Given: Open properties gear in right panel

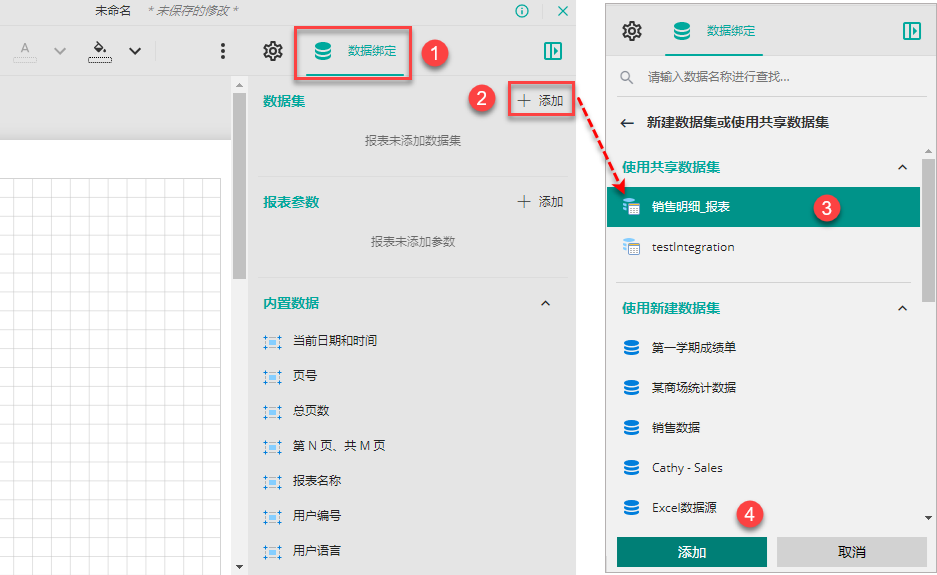Looking at the screenshot, I should 632,30.
